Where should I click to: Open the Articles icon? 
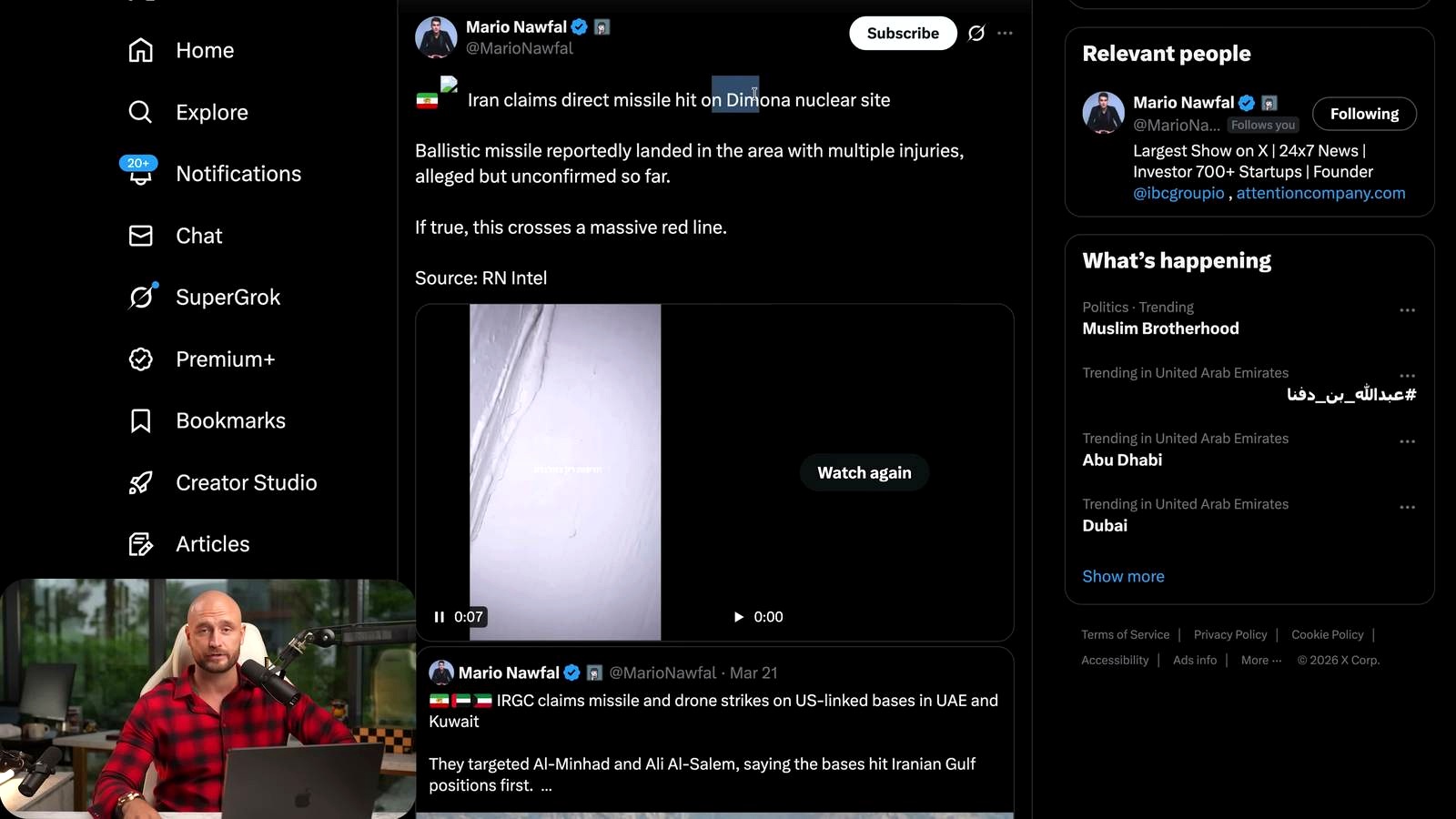tap(140, 544)
